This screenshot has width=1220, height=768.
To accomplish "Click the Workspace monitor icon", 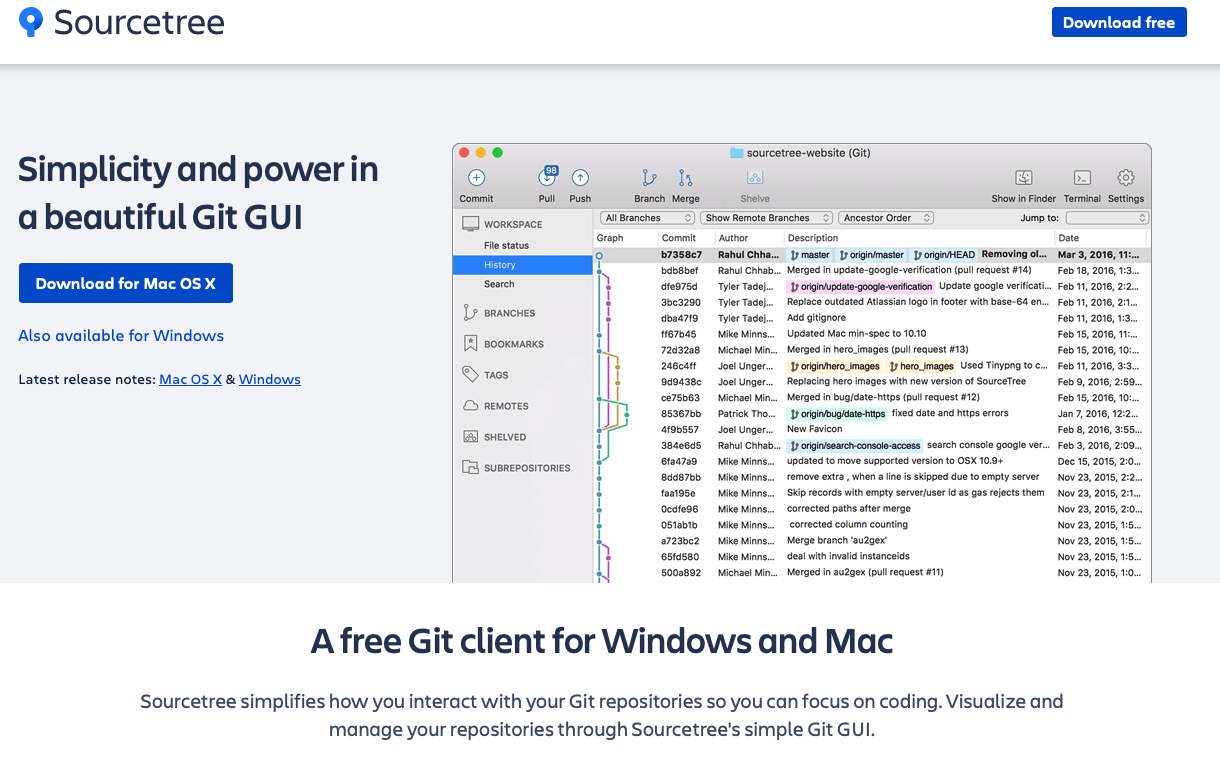I will click(x=470, y=224).
